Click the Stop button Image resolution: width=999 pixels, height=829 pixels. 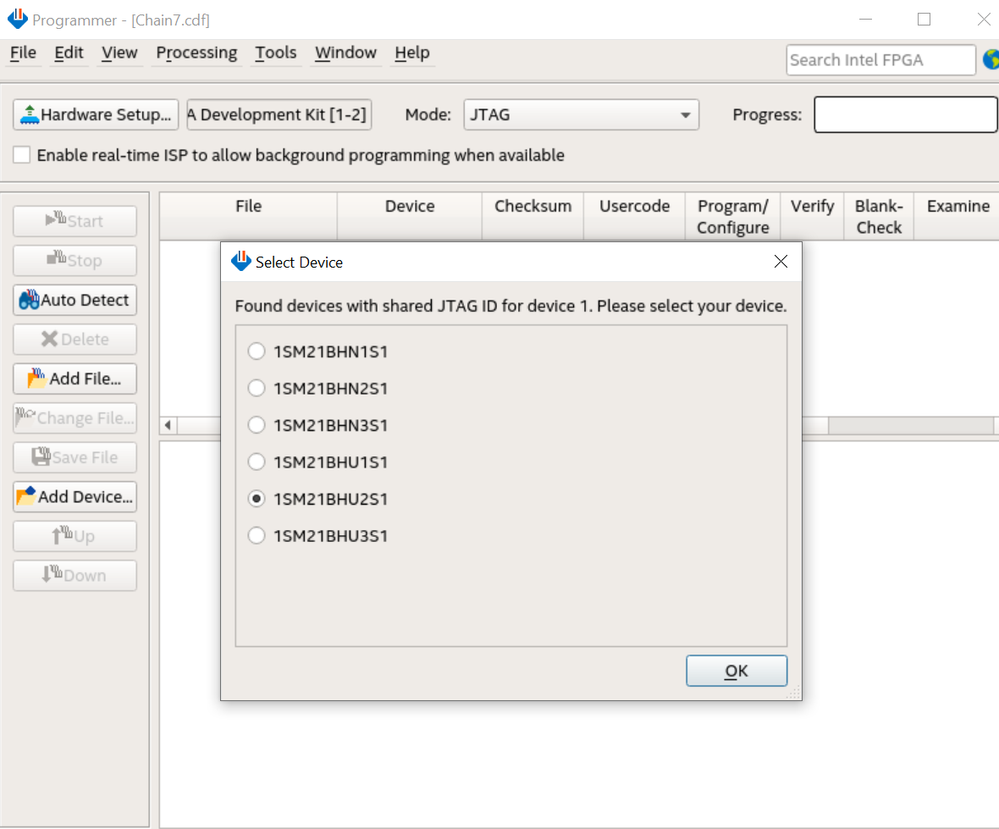point(75,261)
